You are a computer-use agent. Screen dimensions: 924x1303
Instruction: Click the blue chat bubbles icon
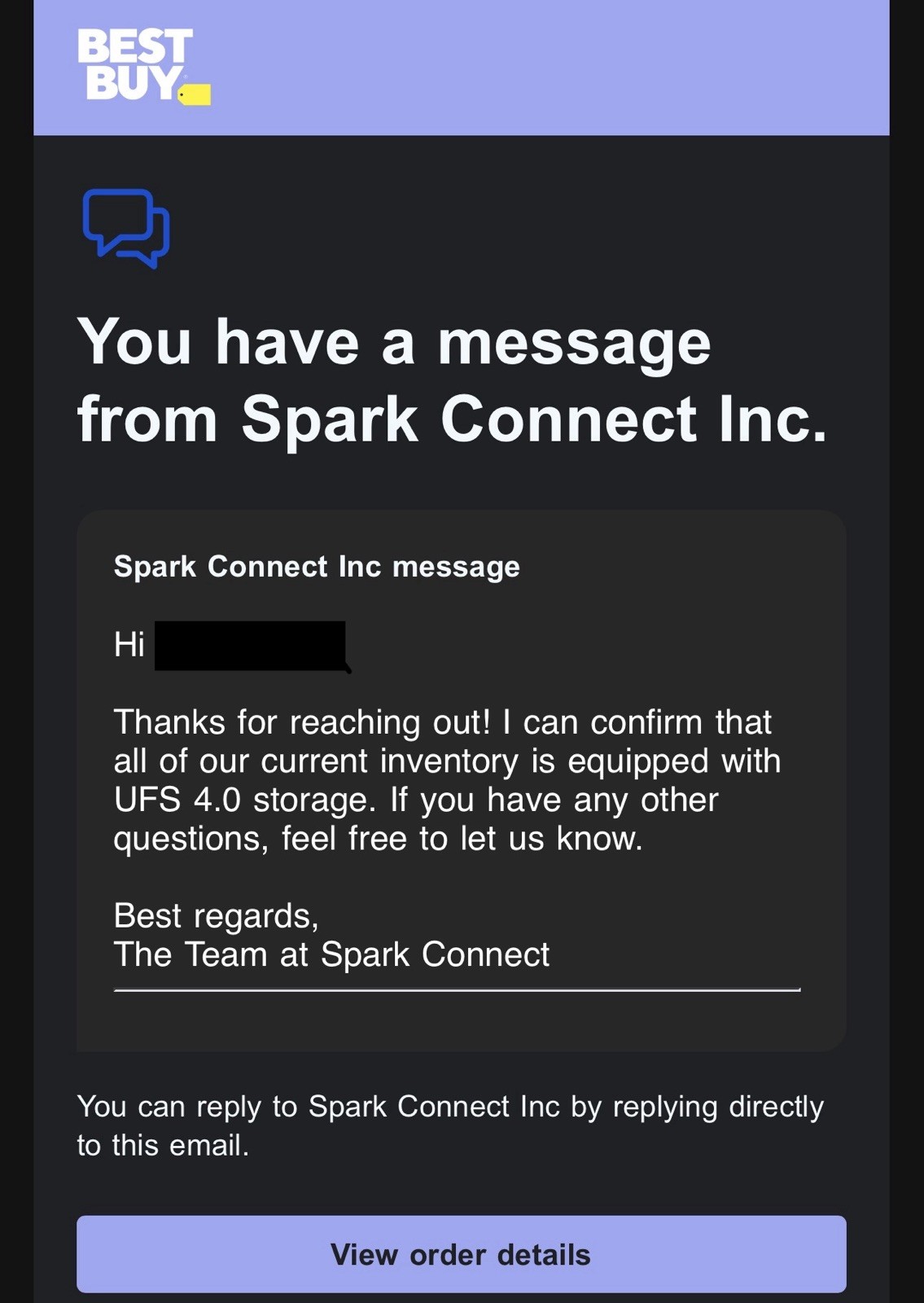[126, 228]
